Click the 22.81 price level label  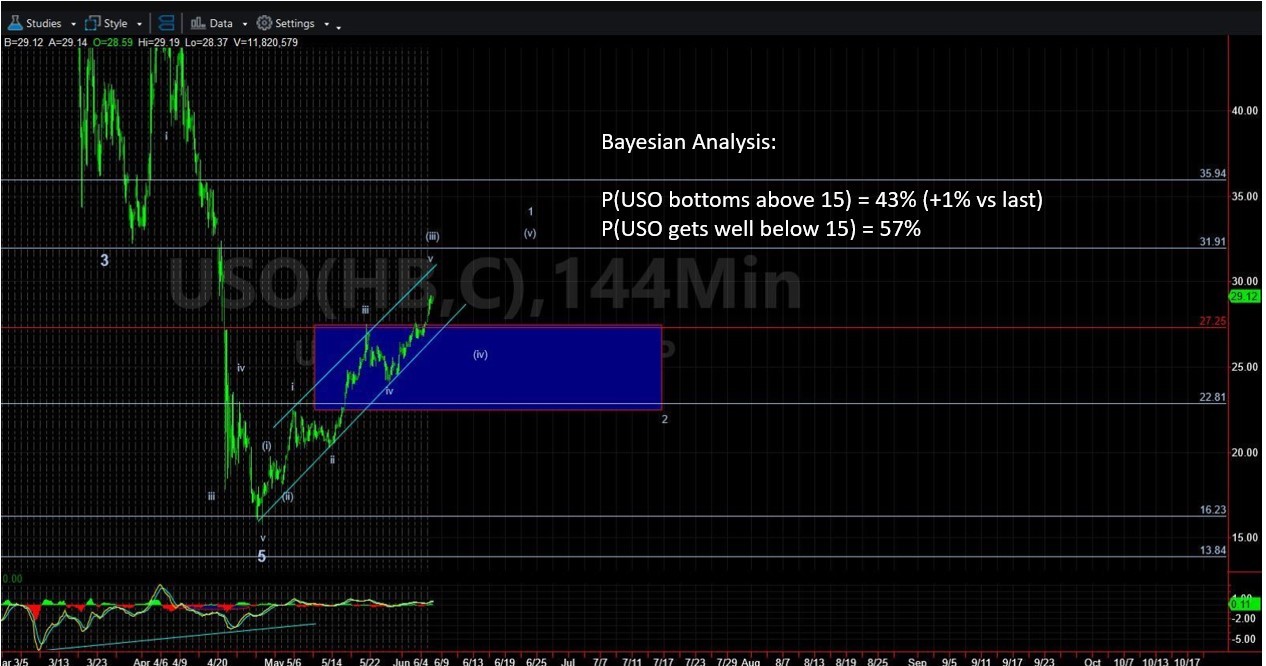tap(1212, 396)
